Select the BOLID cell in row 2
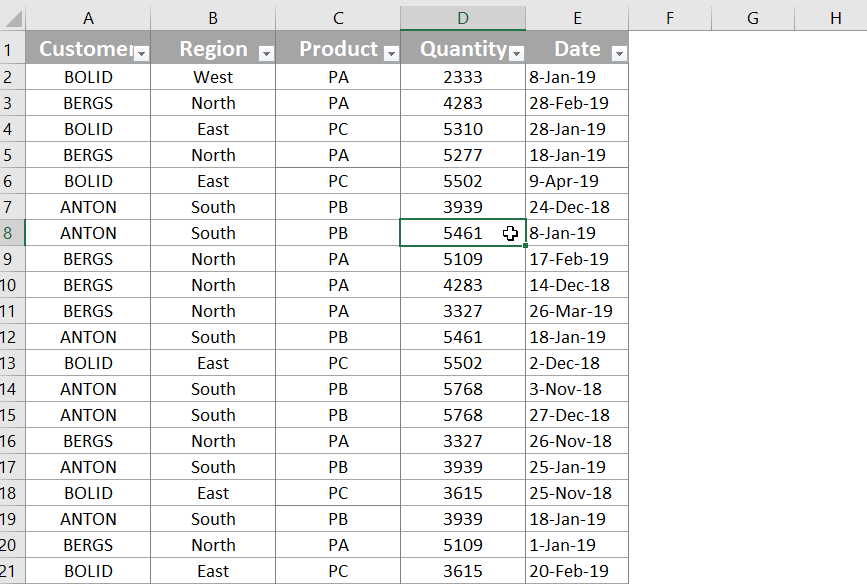 pyautogui.click(x=88, y=77)
